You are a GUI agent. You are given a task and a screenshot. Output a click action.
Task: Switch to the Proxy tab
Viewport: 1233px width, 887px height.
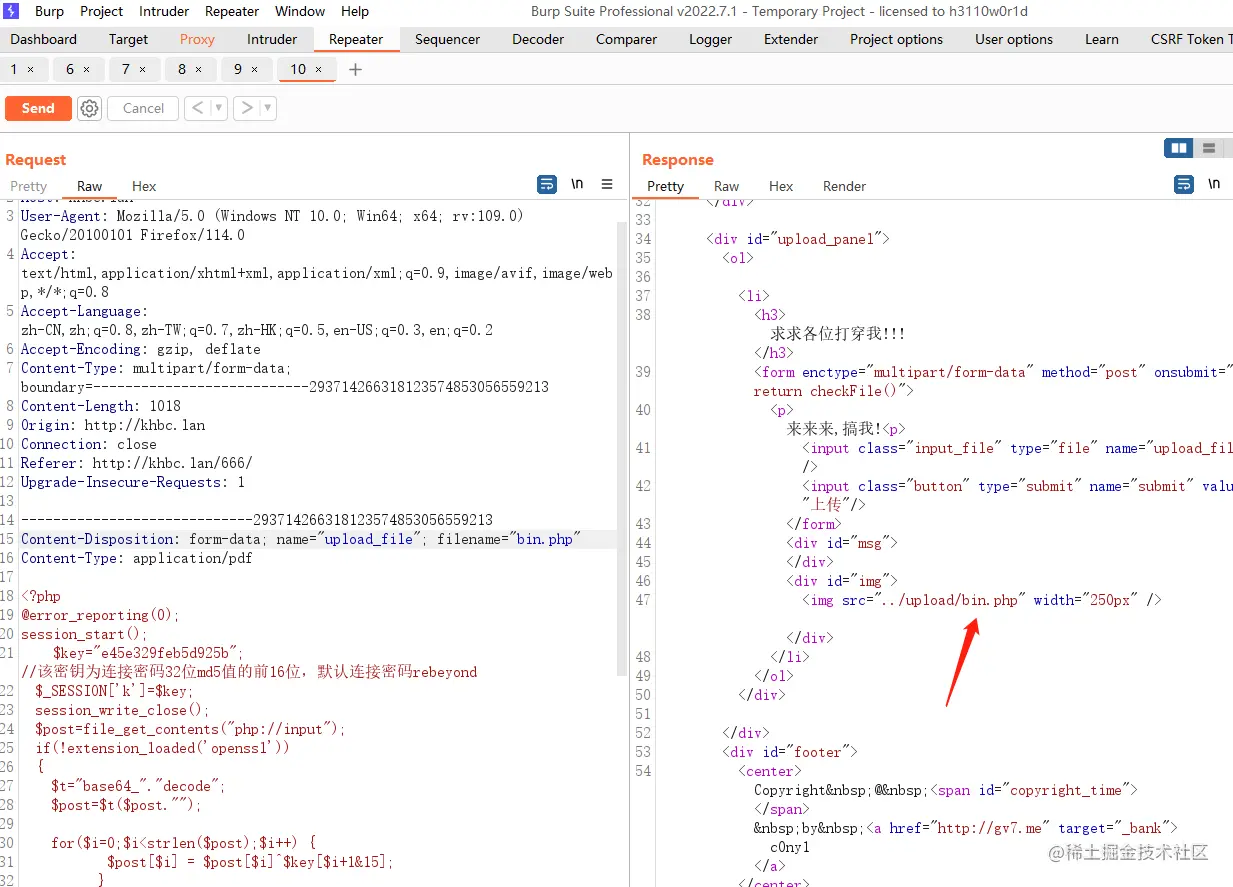[x=197, y=39]
